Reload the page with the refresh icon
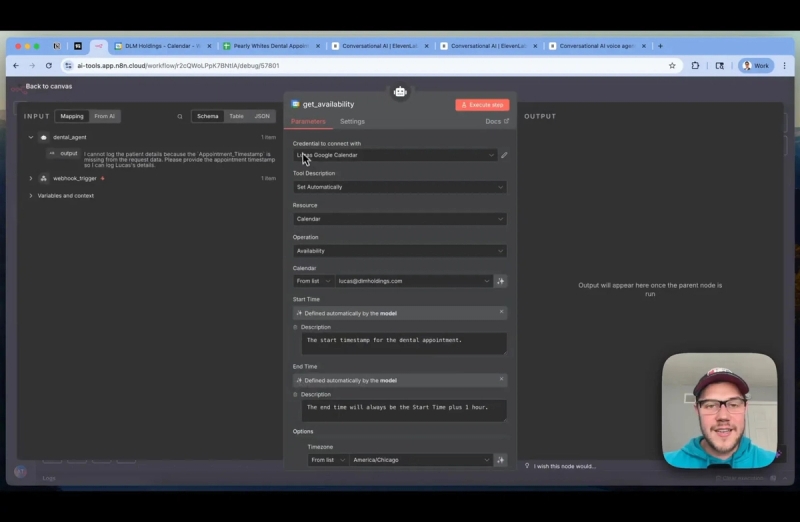This screenshot has width=800, height=522. (49, 66)
